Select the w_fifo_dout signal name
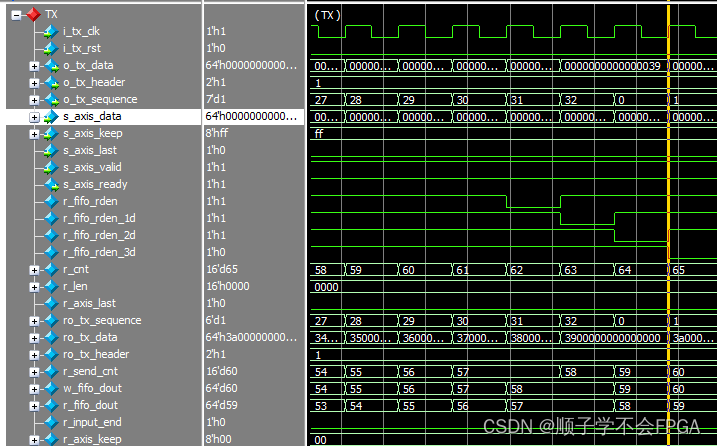 [92, 388]
